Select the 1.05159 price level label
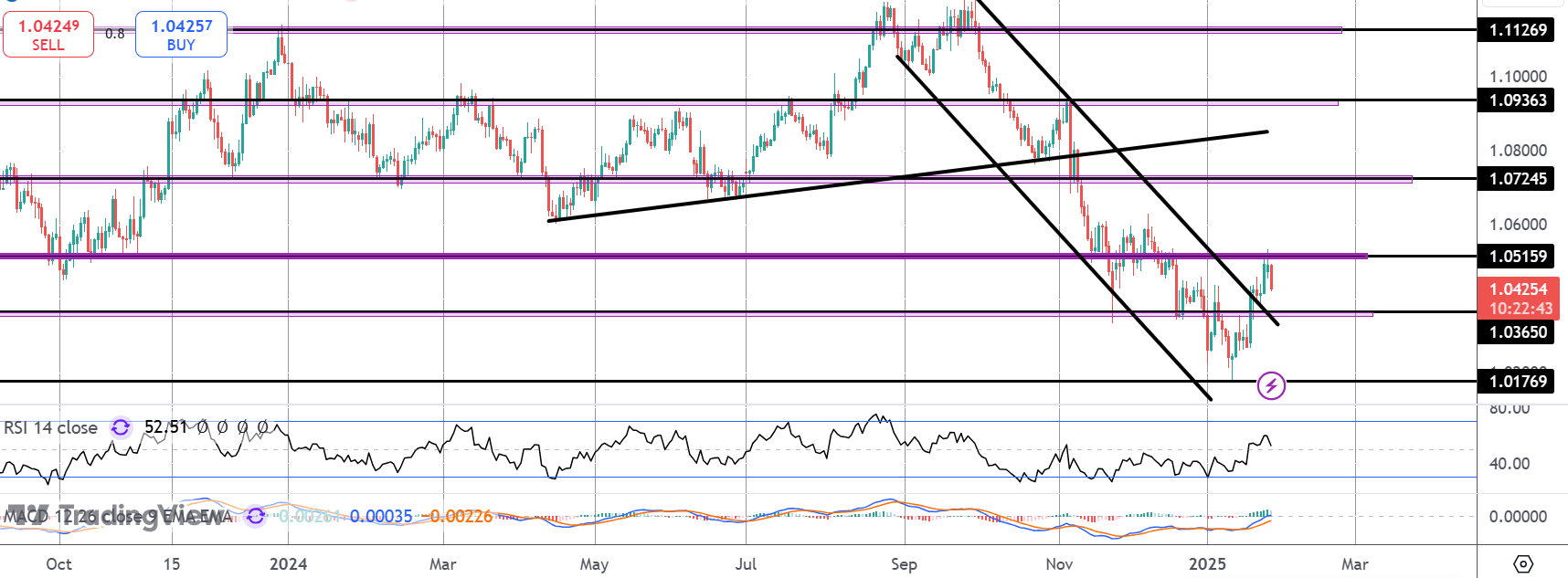Viewport: 1568px width, 578px height. tap(1518, 256)
